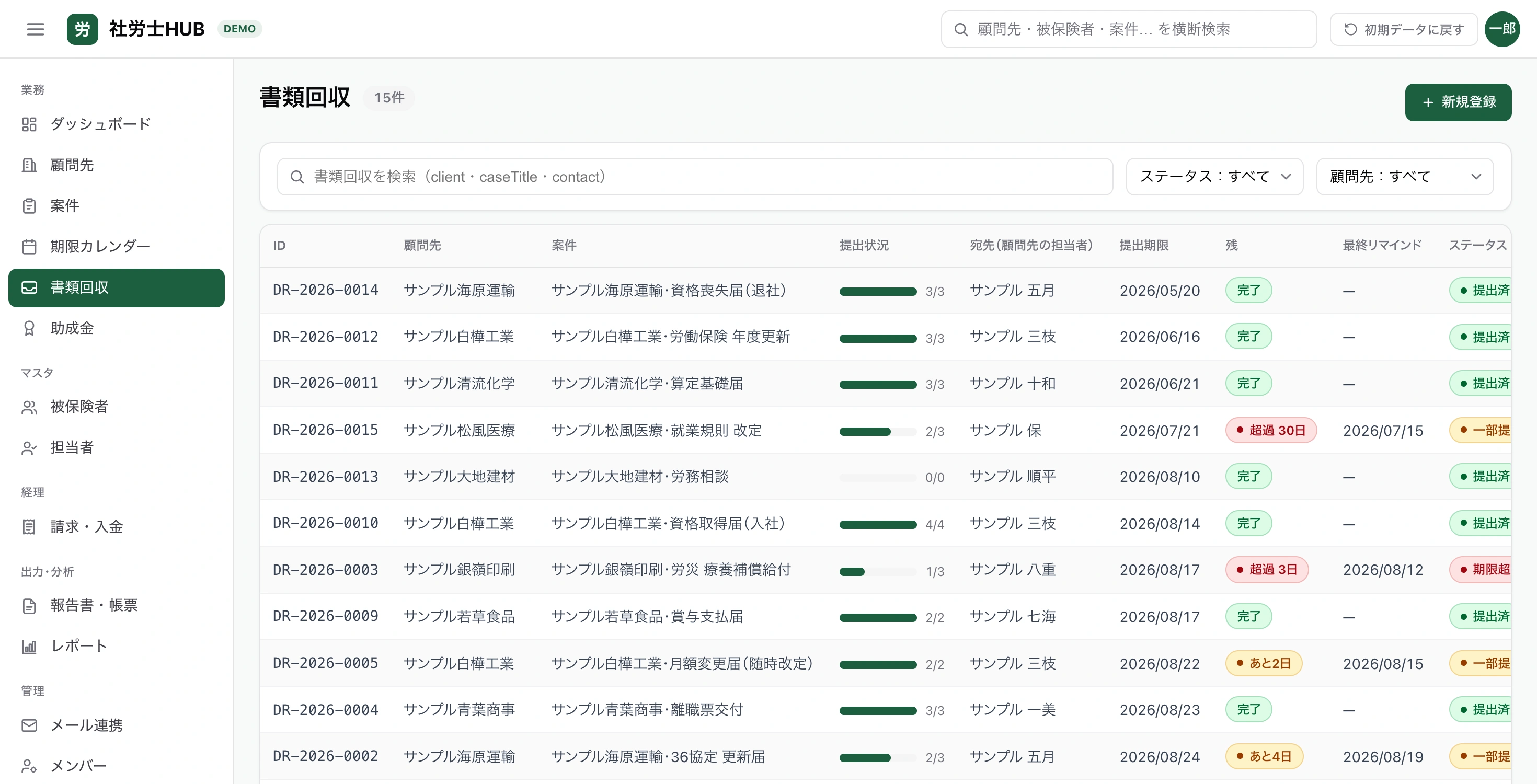Open メンバー from the sidebar
Screen dimensions: 1537x784
pos(117,766)
